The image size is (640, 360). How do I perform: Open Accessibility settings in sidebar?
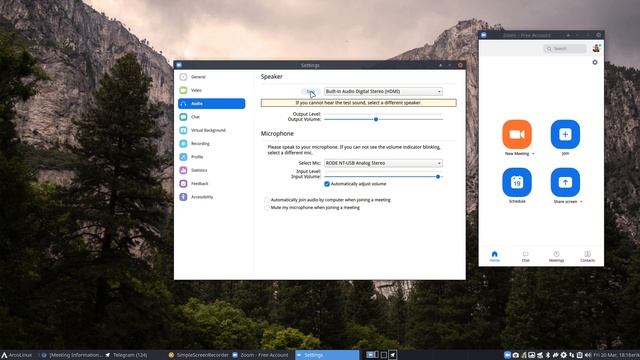[x=211, y=197]
